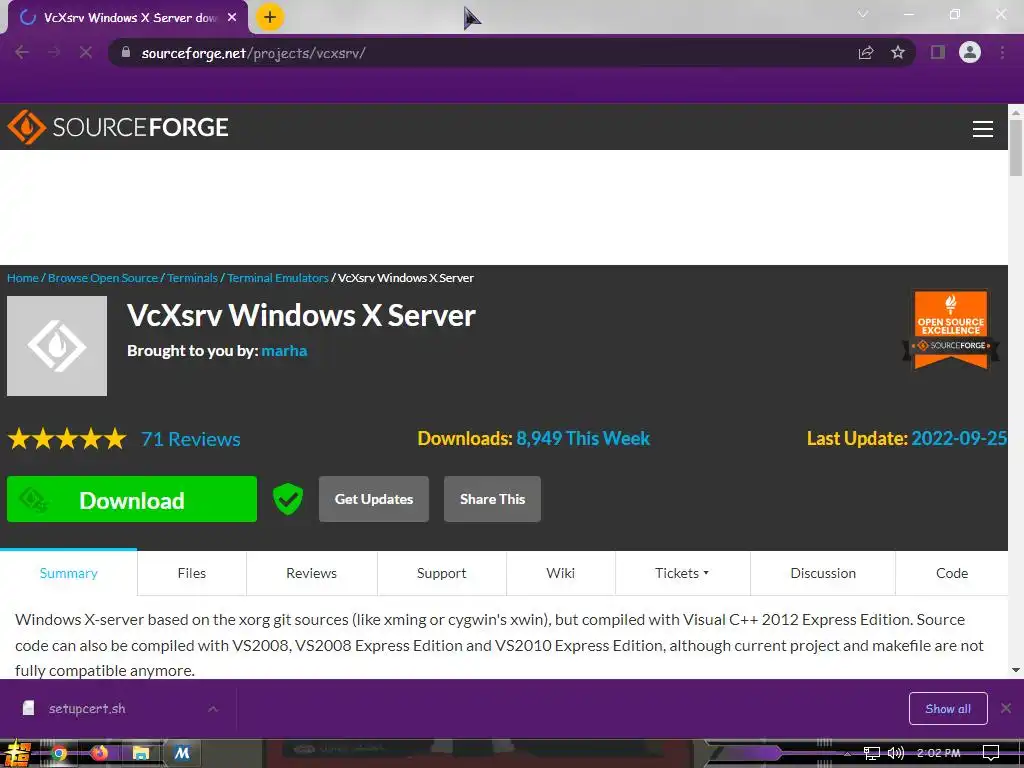Toggle the browser side panel

[938, 52]
